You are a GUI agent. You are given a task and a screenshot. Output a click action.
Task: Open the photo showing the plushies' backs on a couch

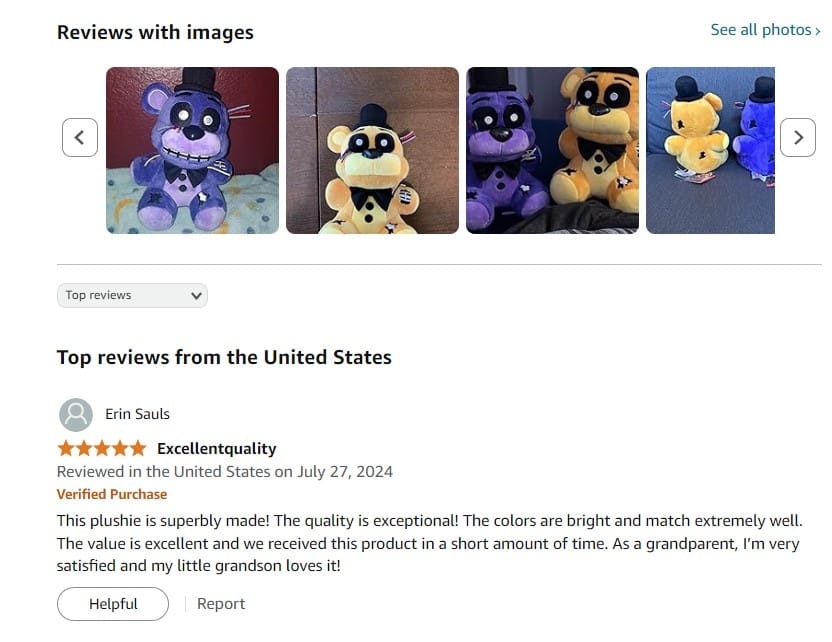click(710, 150)
